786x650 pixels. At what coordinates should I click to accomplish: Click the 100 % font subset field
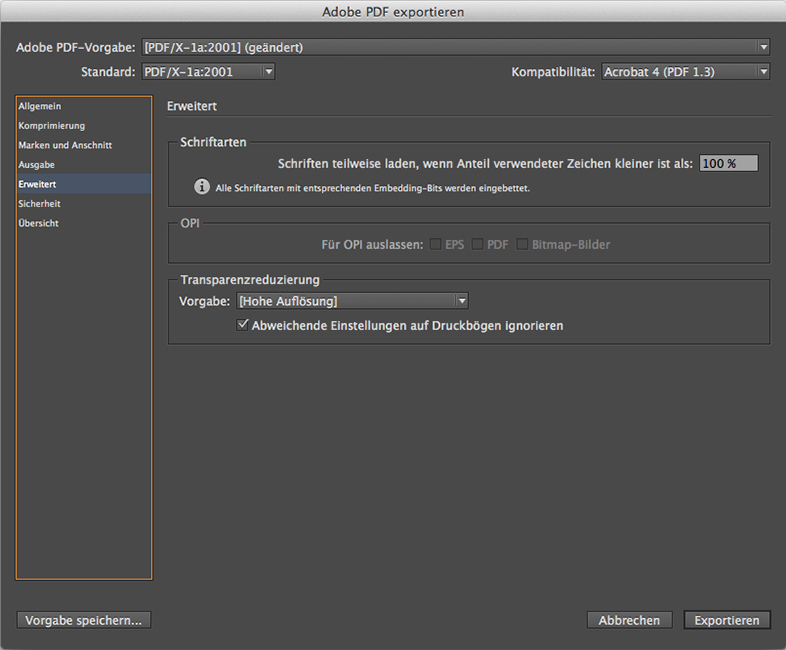[x=729, y=163]
